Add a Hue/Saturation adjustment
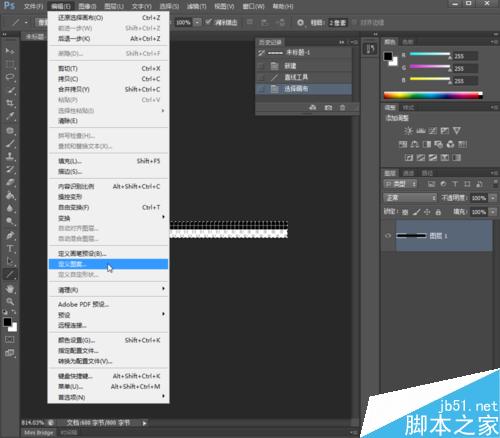This screenshot has width=500, height=438. pos(403,144)
